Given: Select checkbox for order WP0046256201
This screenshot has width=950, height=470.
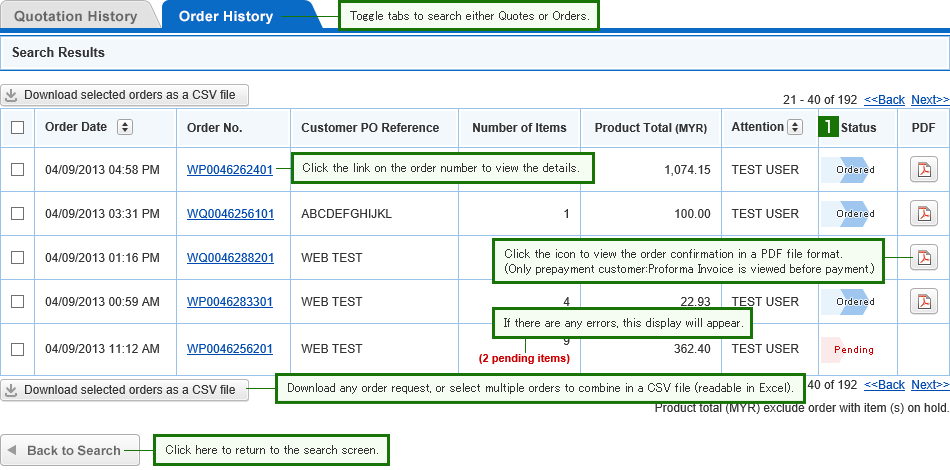Looking at the screenshot, I should (x=17, y=349).
